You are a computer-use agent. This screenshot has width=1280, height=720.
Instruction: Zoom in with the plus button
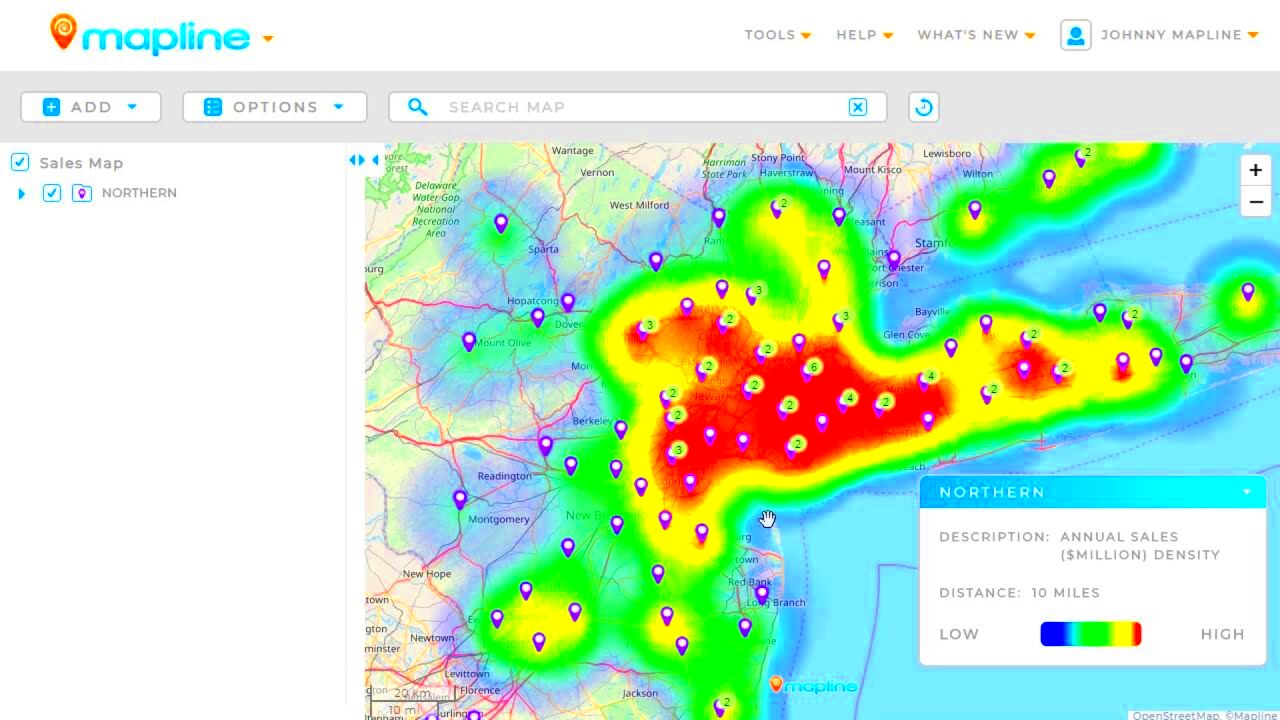point(1256,170)
